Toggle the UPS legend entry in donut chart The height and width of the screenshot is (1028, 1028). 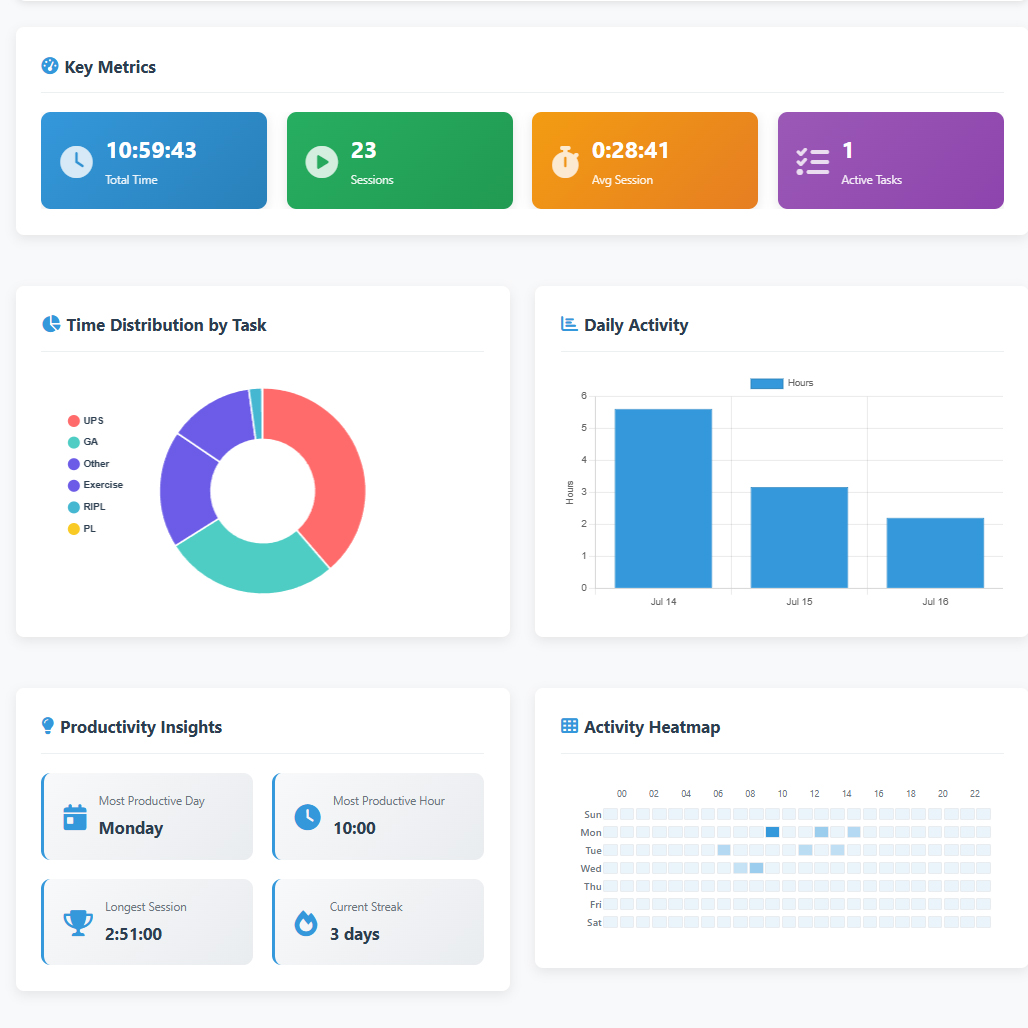pos(92,421)
